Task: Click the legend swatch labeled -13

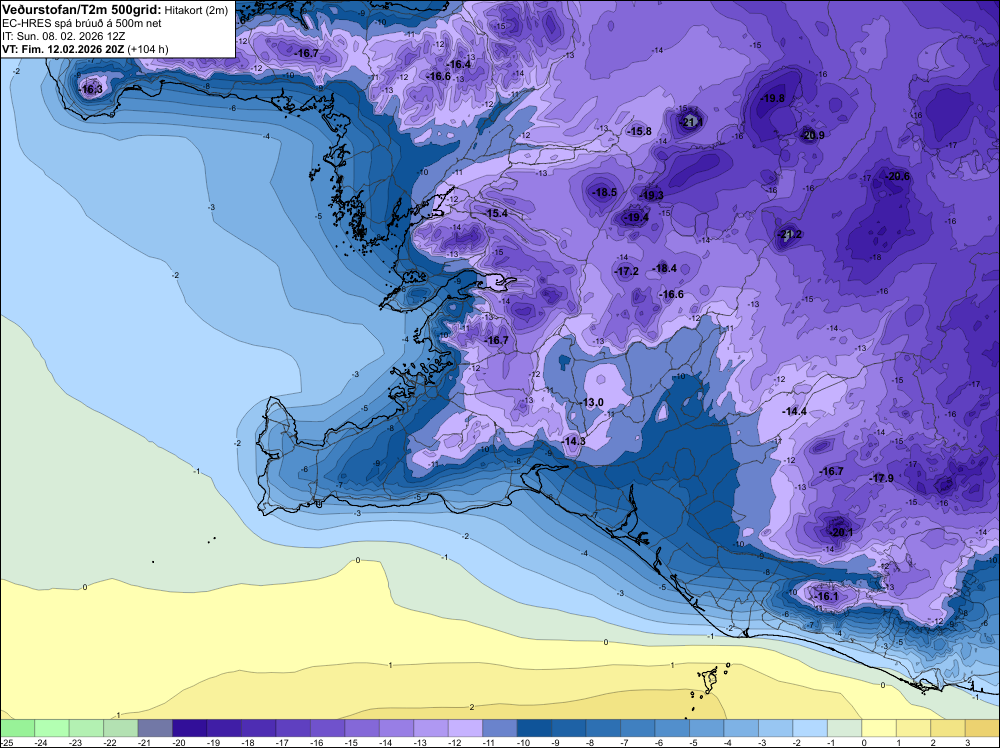Action: coord(430,728)
